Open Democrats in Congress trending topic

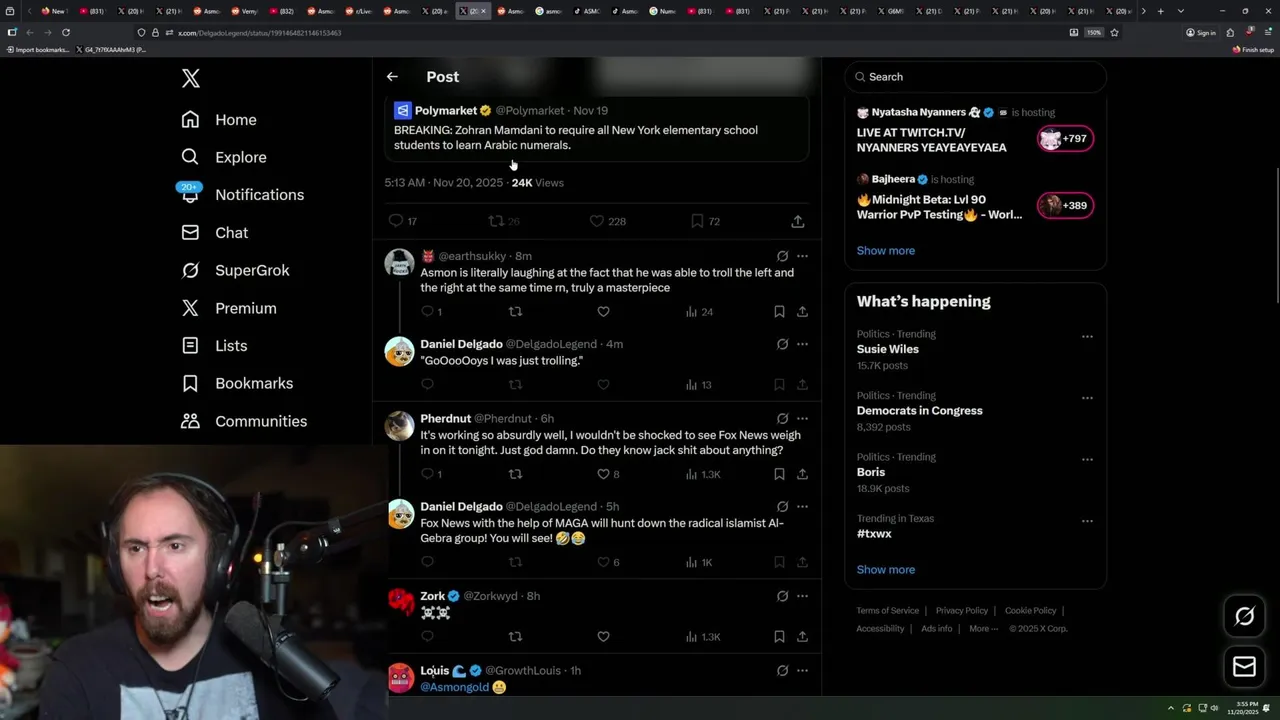click(919, 411)
